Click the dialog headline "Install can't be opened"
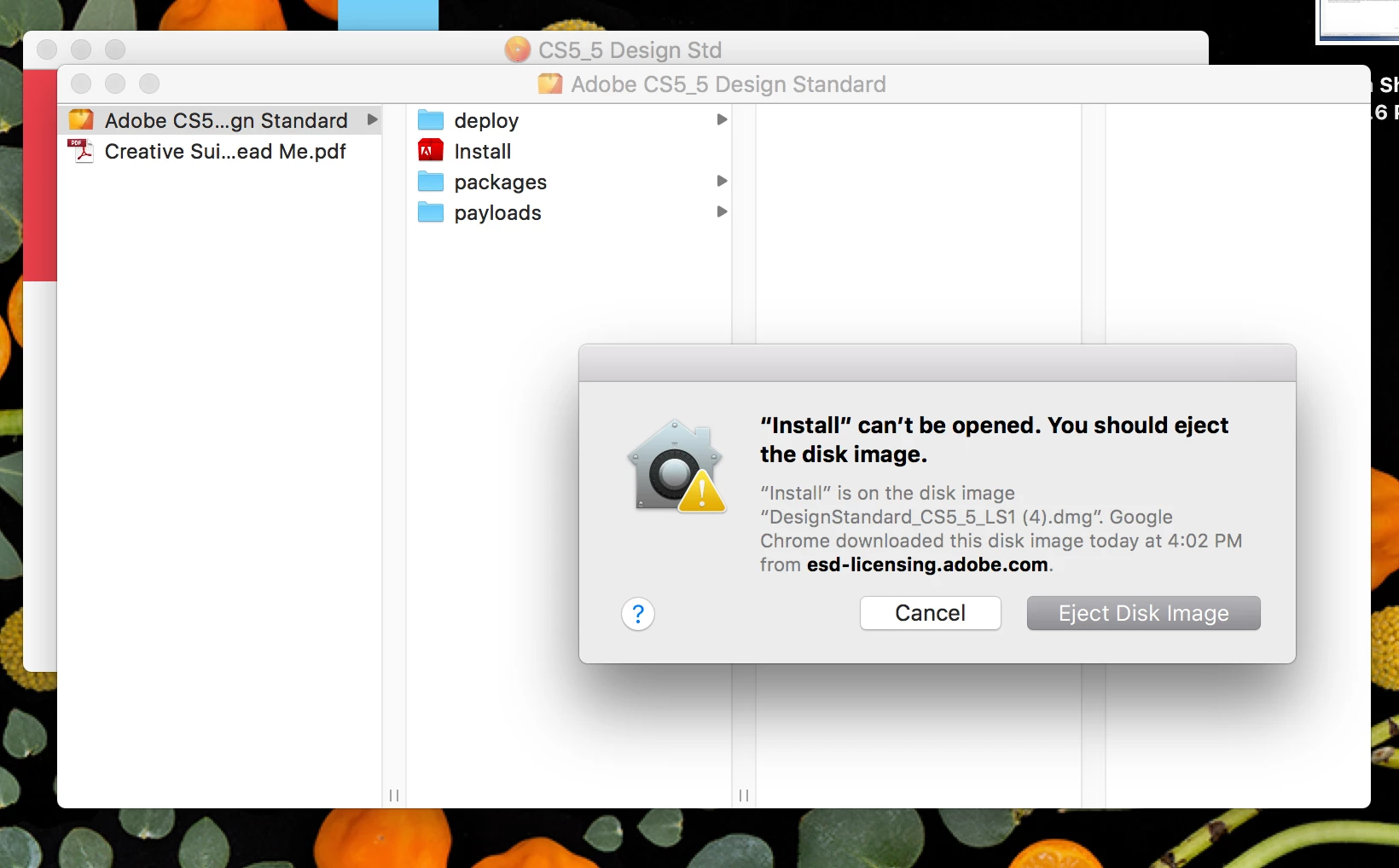1399x868 pixels. [994, 439]
